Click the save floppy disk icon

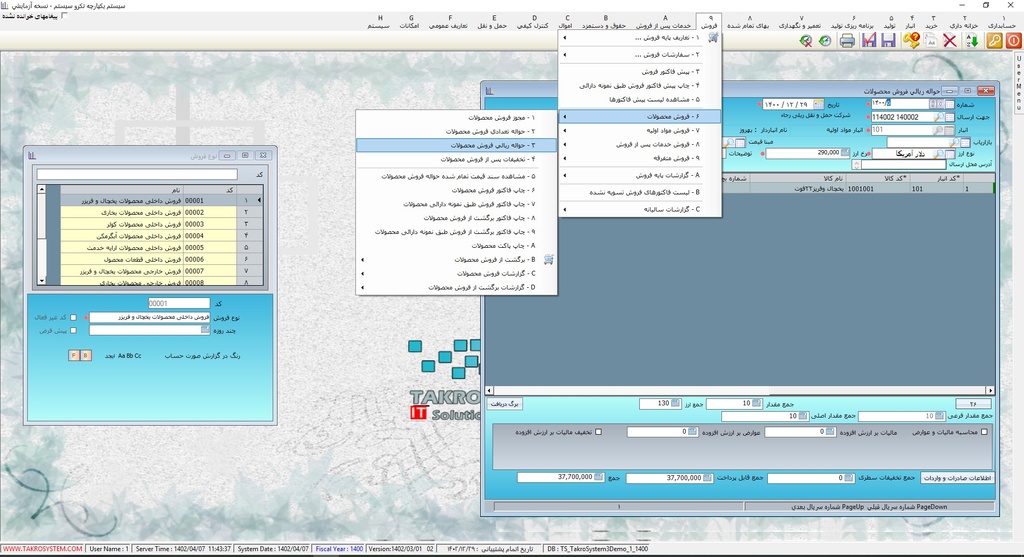pos(888,41)
